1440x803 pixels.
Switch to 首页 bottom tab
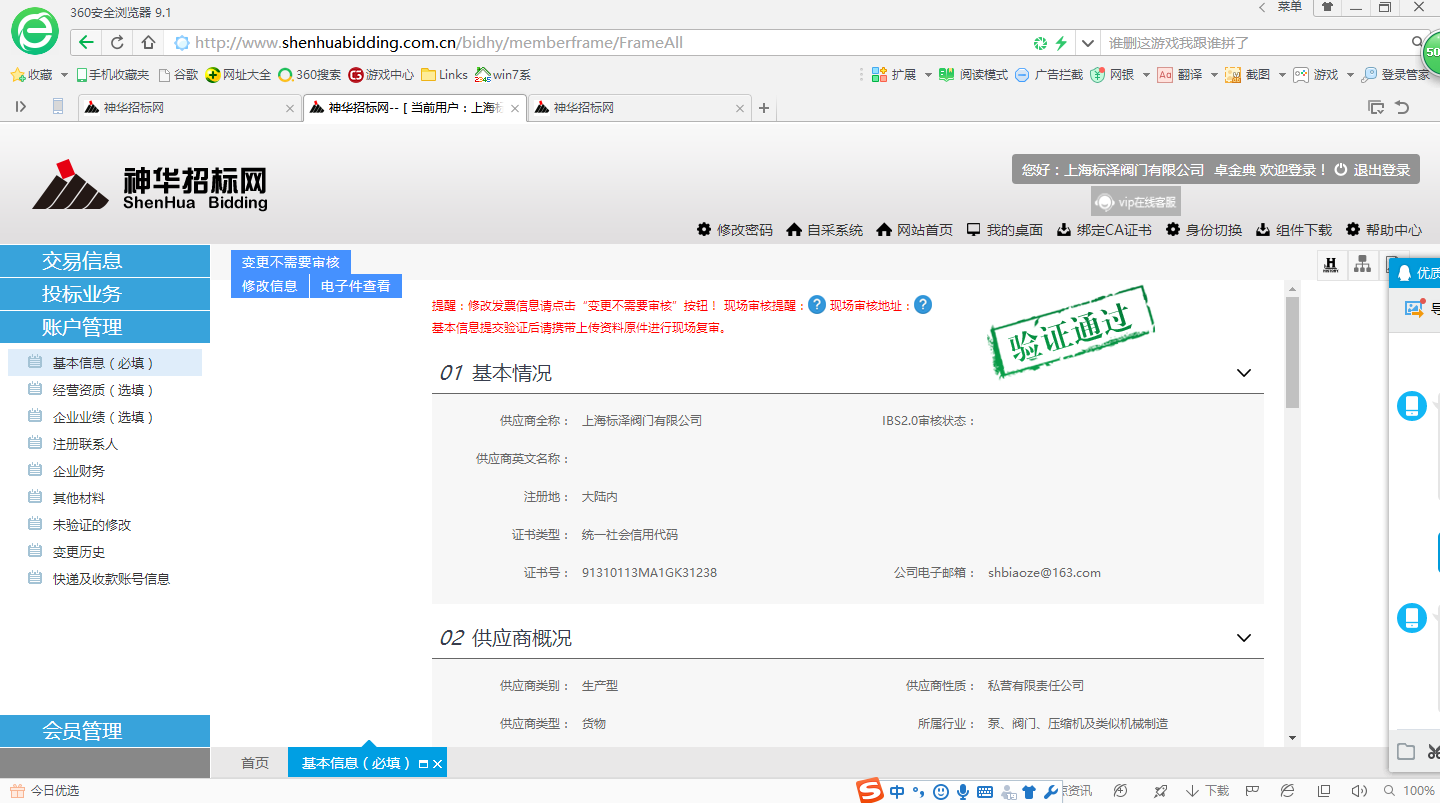pos(255,763)
